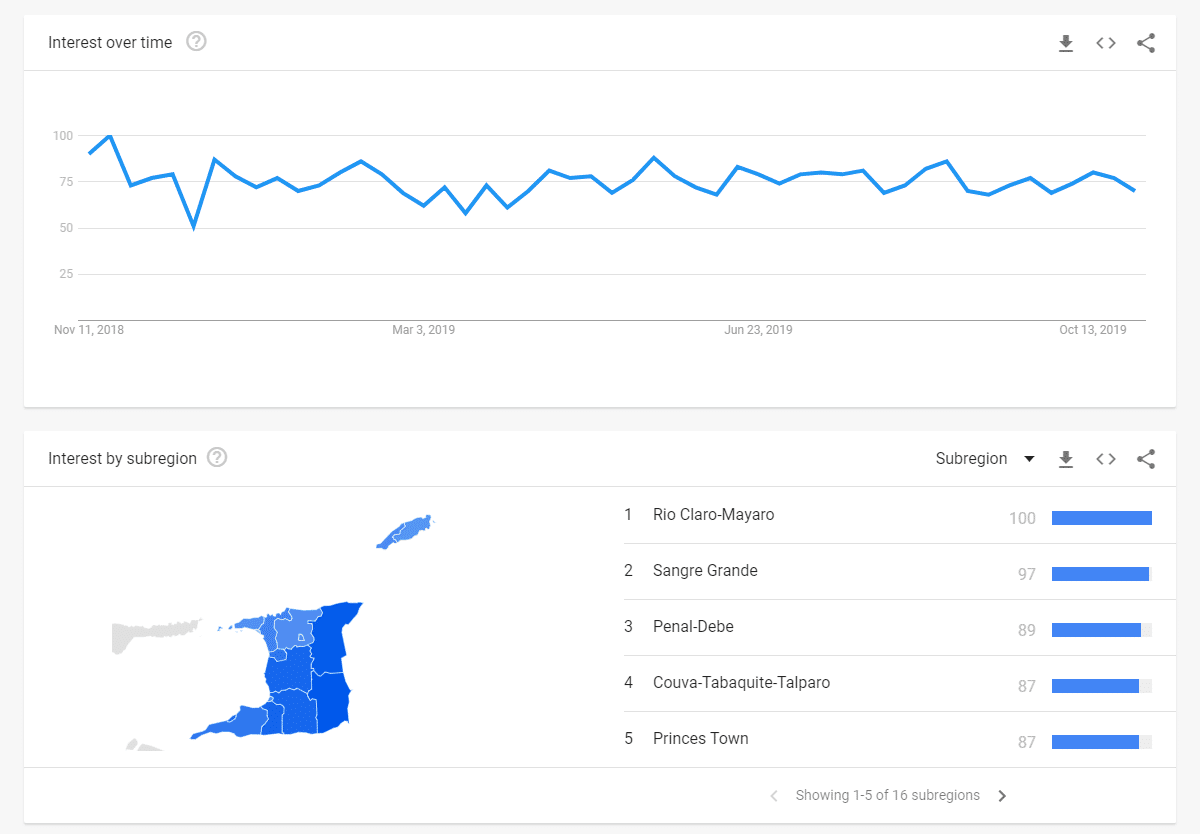Click the Rio Claro-Mayaro interest bar
Viewport: 1200px width, 834px height.
pyautogui.click(x=1102, y=518)
